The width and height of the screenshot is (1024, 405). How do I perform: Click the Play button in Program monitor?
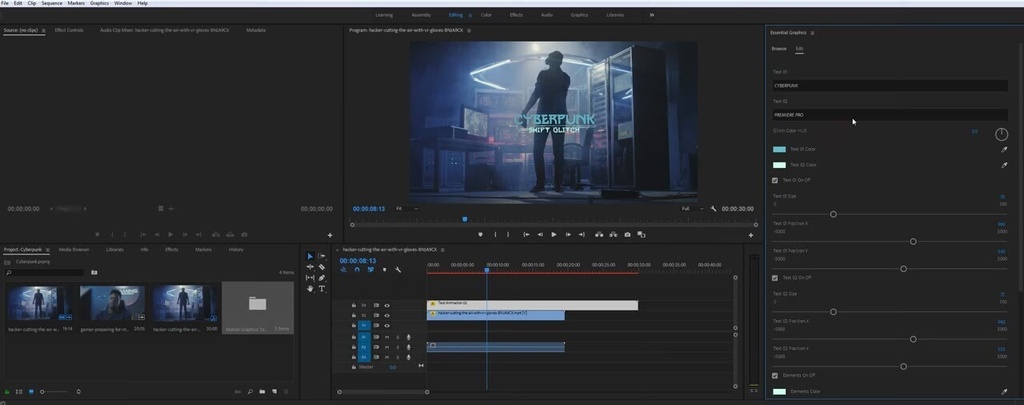[554, 235]
